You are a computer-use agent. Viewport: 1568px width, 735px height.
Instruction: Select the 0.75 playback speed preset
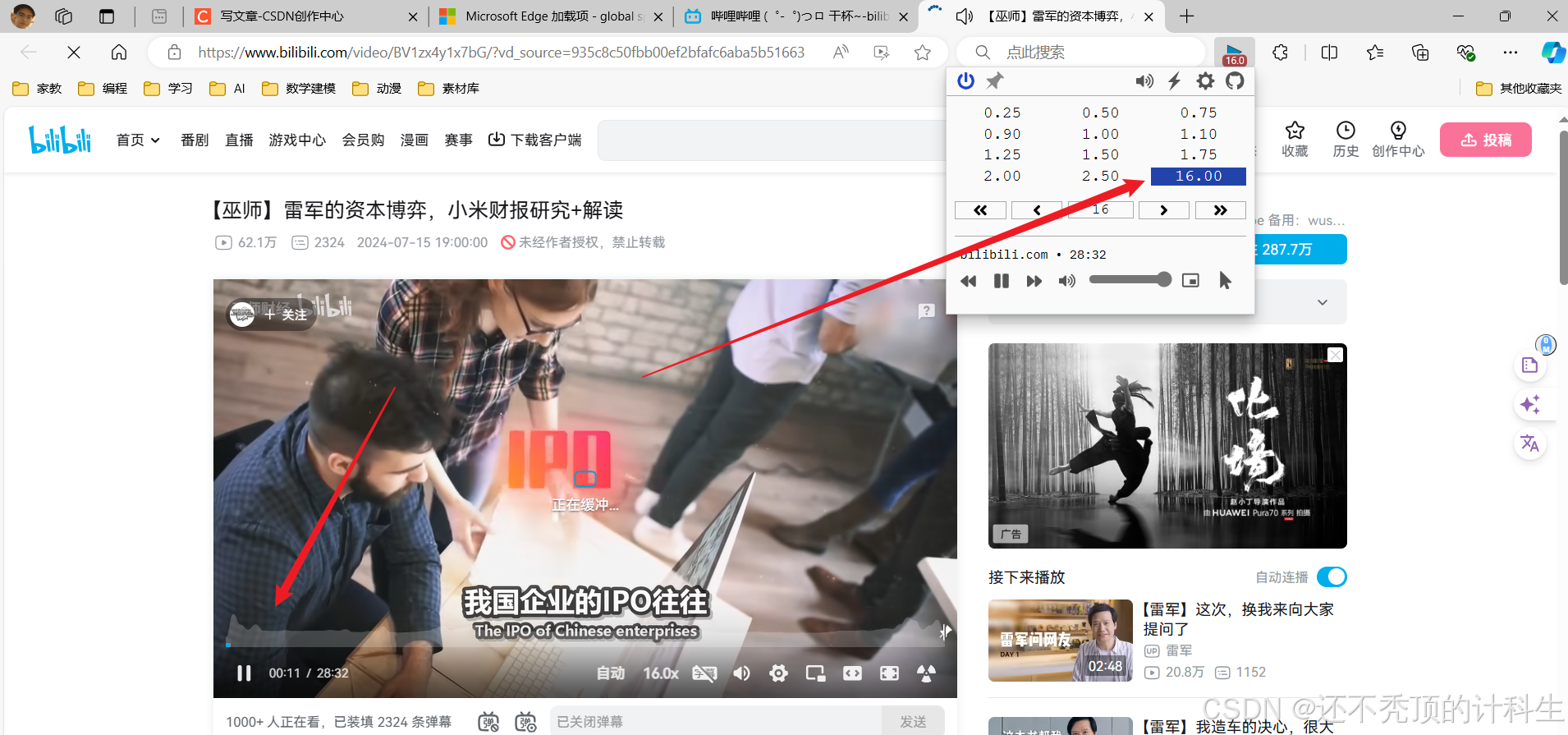[1199, 113]
